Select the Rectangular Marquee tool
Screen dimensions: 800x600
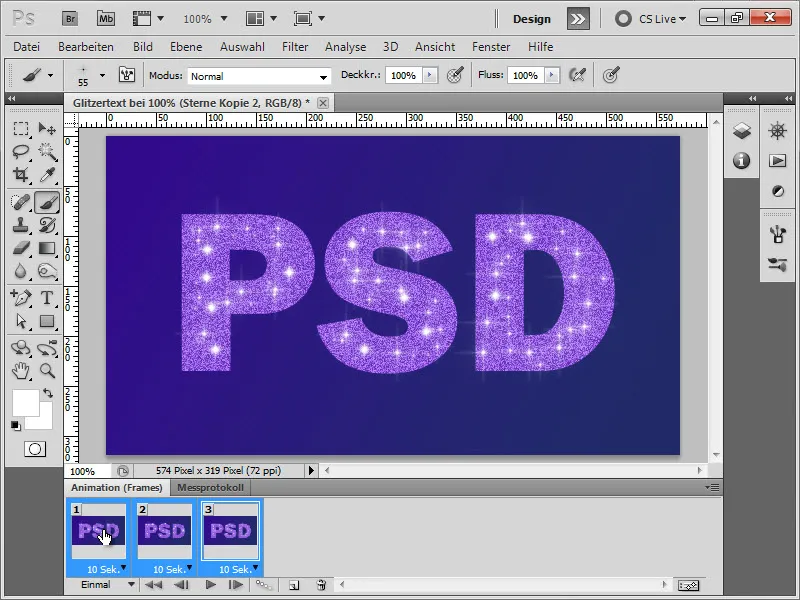click(x=21, y=129)
